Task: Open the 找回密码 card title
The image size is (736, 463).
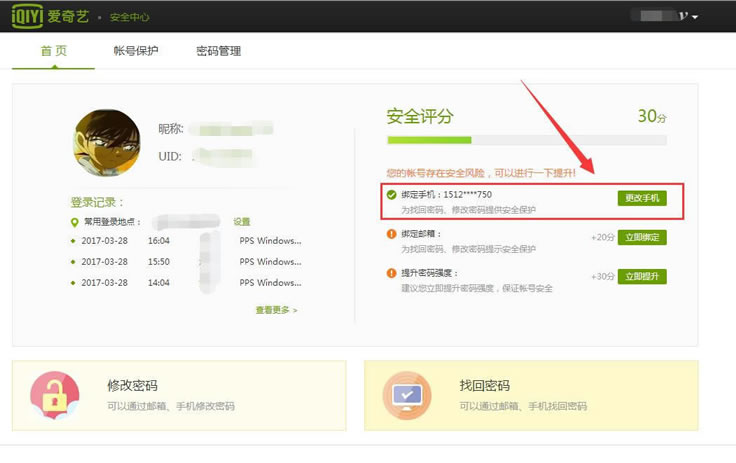Action: 484,386
